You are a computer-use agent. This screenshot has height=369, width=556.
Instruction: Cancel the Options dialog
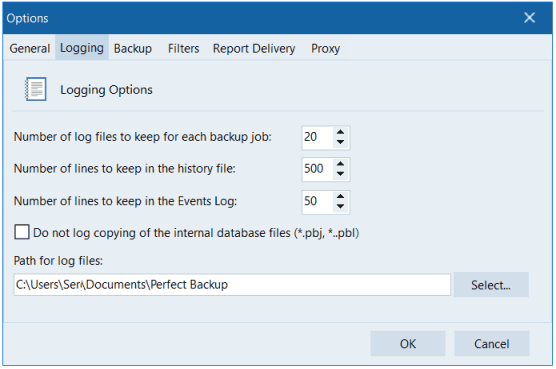pos(492,343)
